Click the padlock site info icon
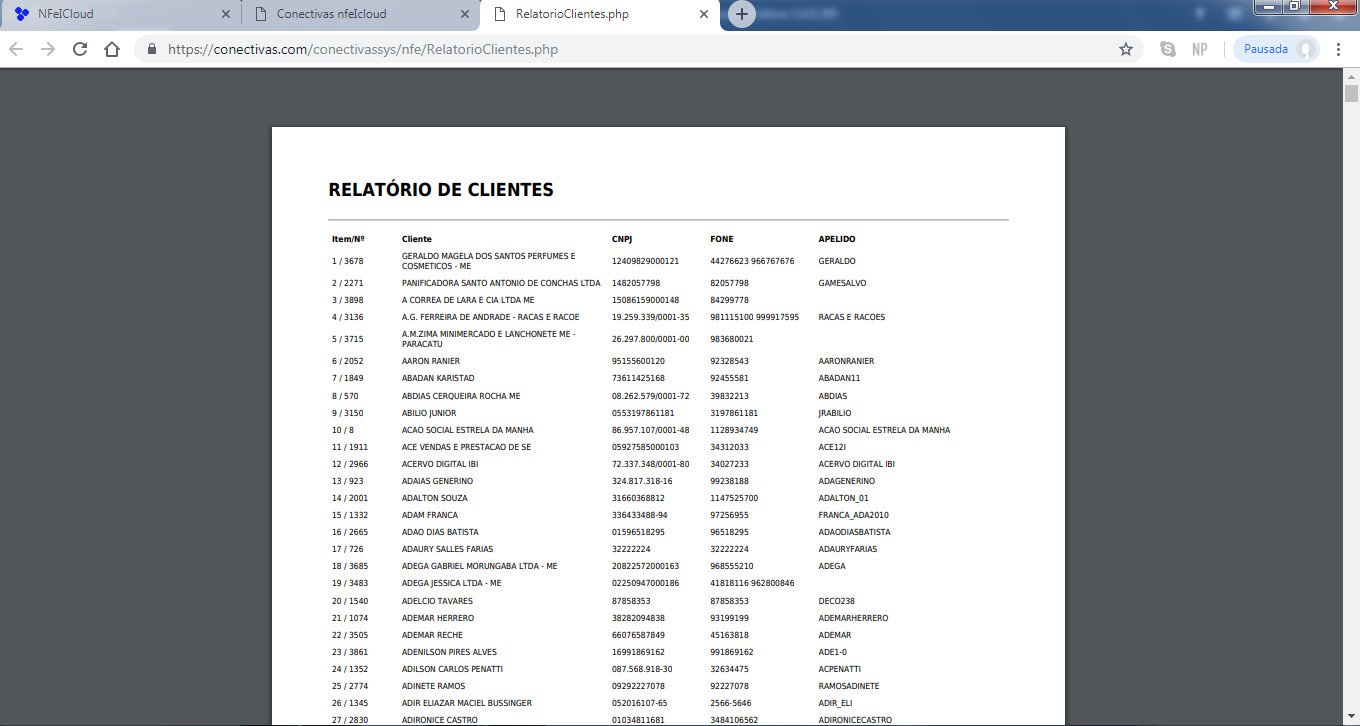This screenshot has width=1360, height=726. coord(152,49)
